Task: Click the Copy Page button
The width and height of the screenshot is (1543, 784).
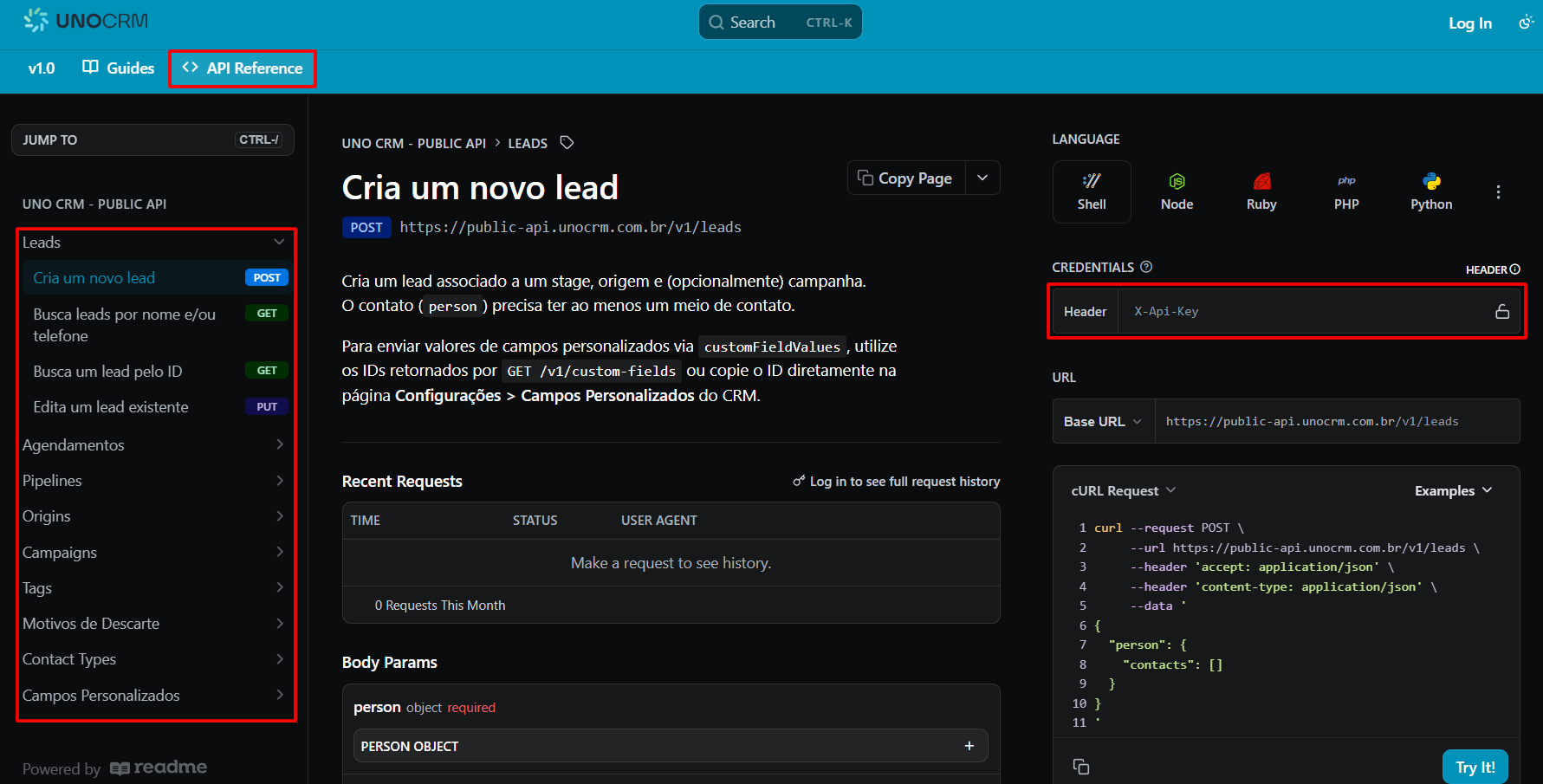Action: [906, 178]
